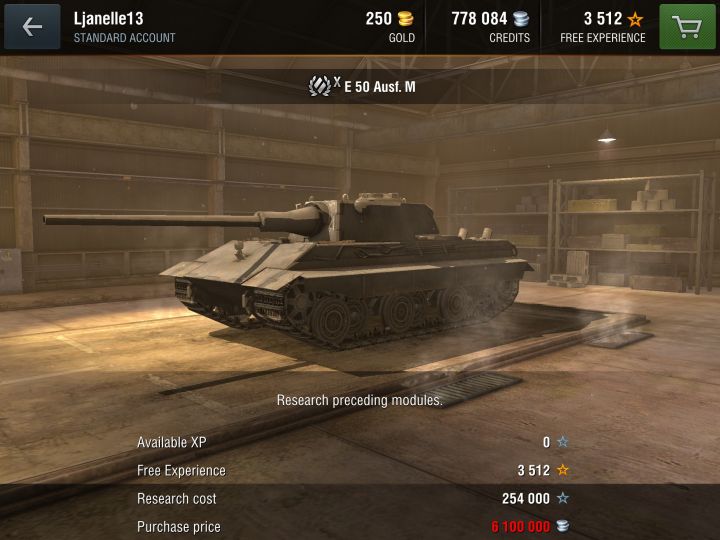Click the STANDARD ACCOUNT label
Image resolution: width=720 pixels, height=540 pixels.
[124, 38]
